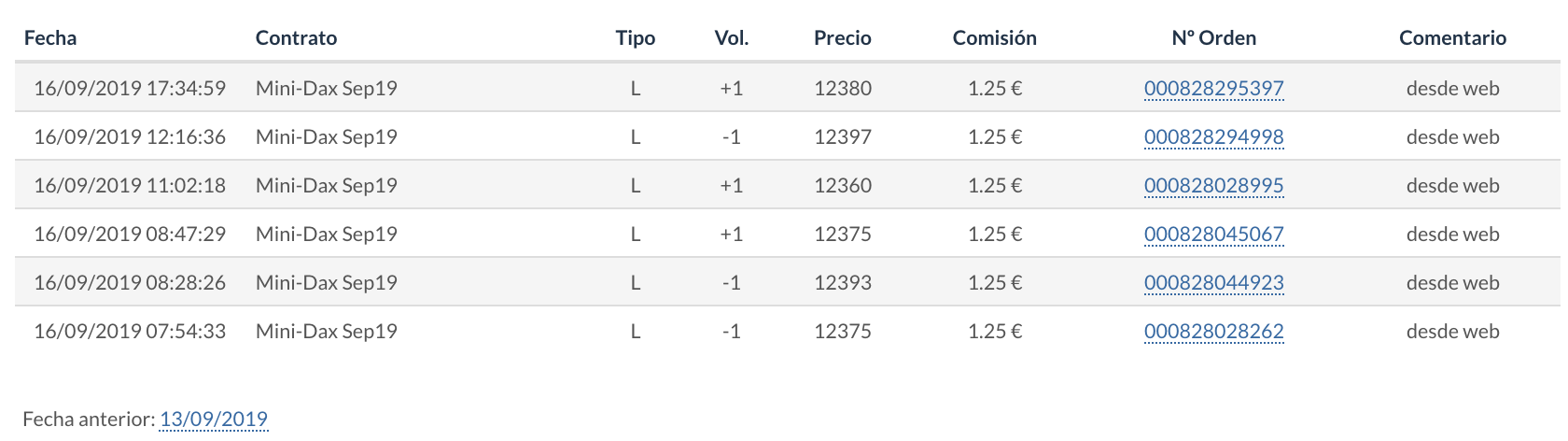Click the Contrato column header
Viewport: 1568px width, 441px height.
coord(296,38)
